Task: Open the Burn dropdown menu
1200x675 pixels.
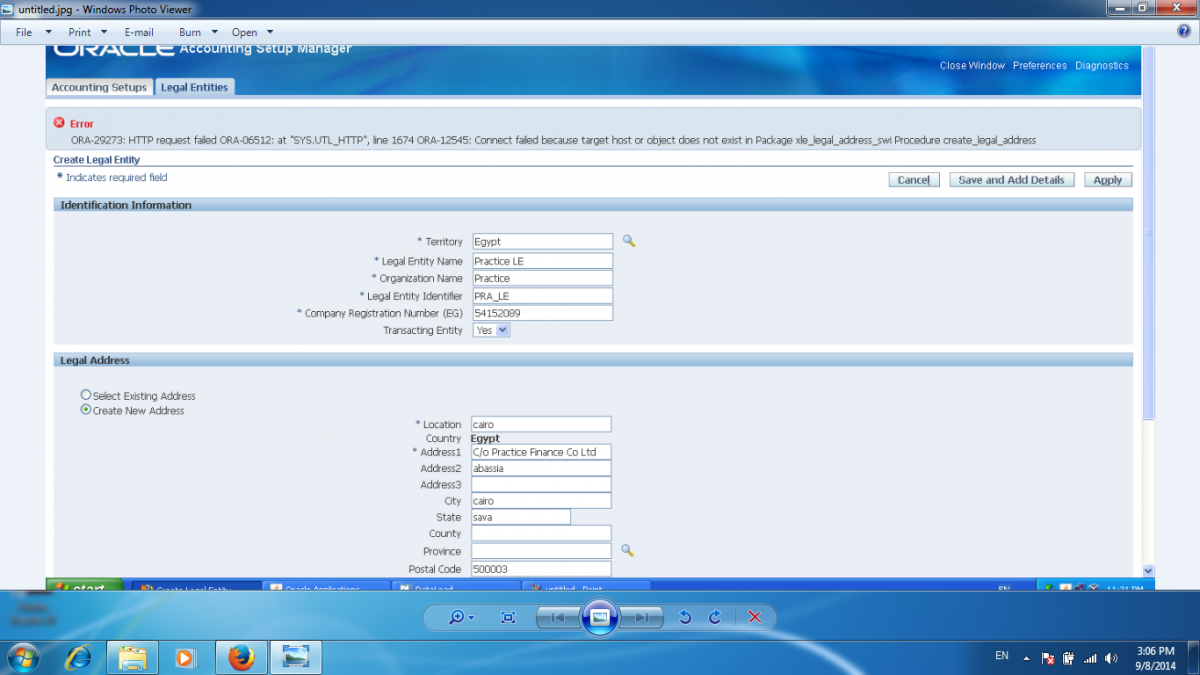Action: click(198, 32)
